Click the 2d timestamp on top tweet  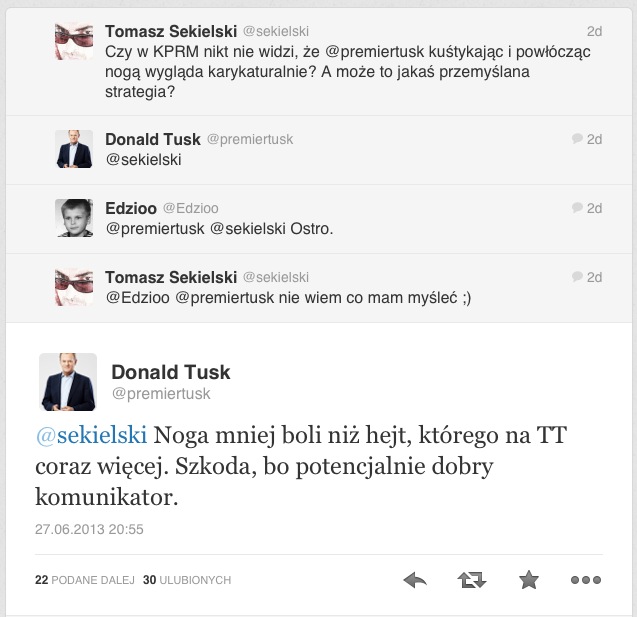click(x=594, y=31)
